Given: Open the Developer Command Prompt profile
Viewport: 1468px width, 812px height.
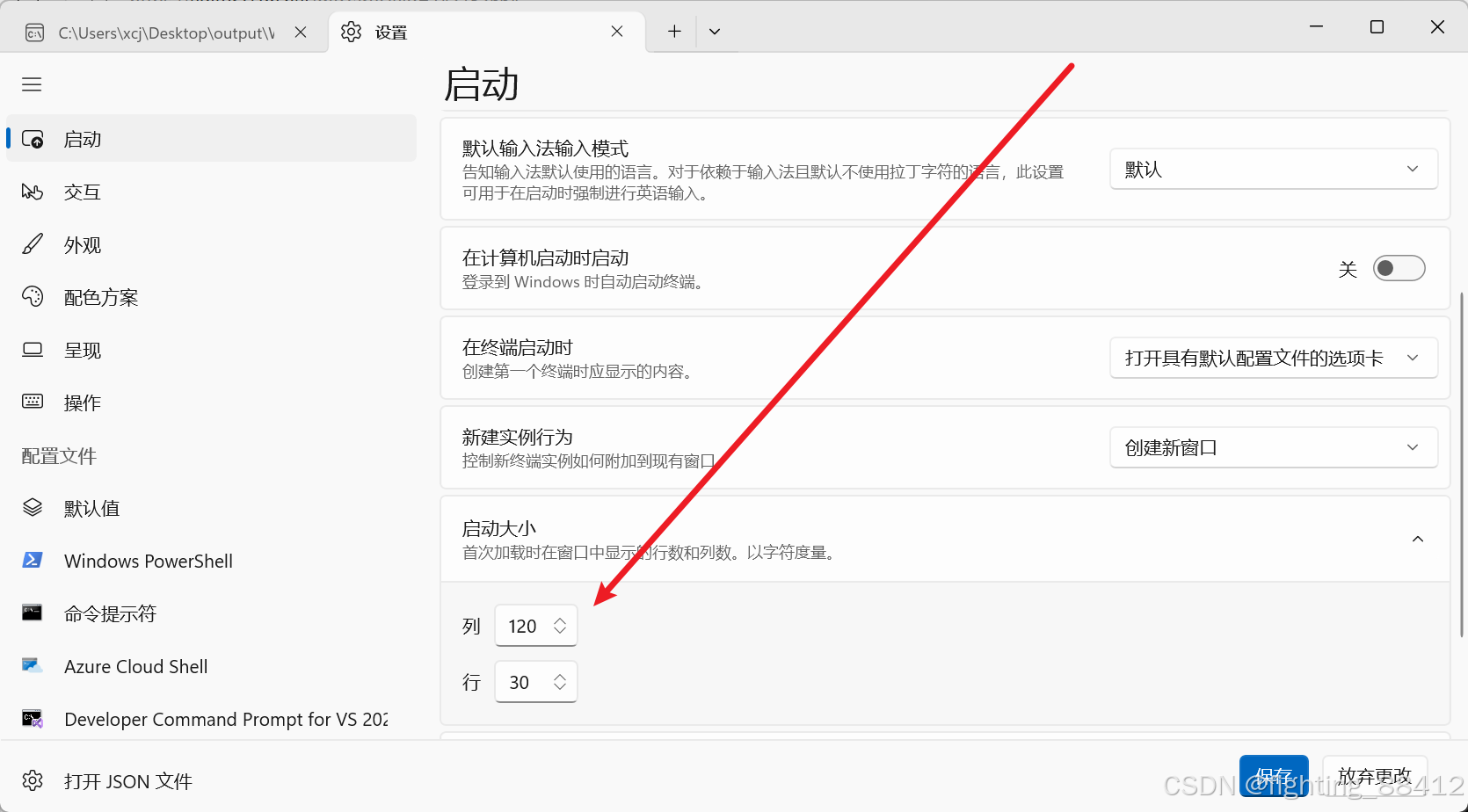Looking at the screenshot, I should 224,719.
